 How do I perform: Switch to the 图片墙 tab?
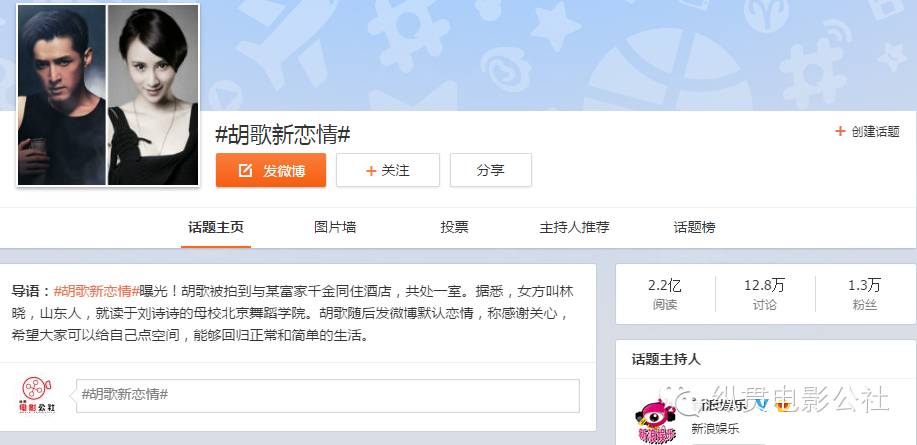point(335,227)
